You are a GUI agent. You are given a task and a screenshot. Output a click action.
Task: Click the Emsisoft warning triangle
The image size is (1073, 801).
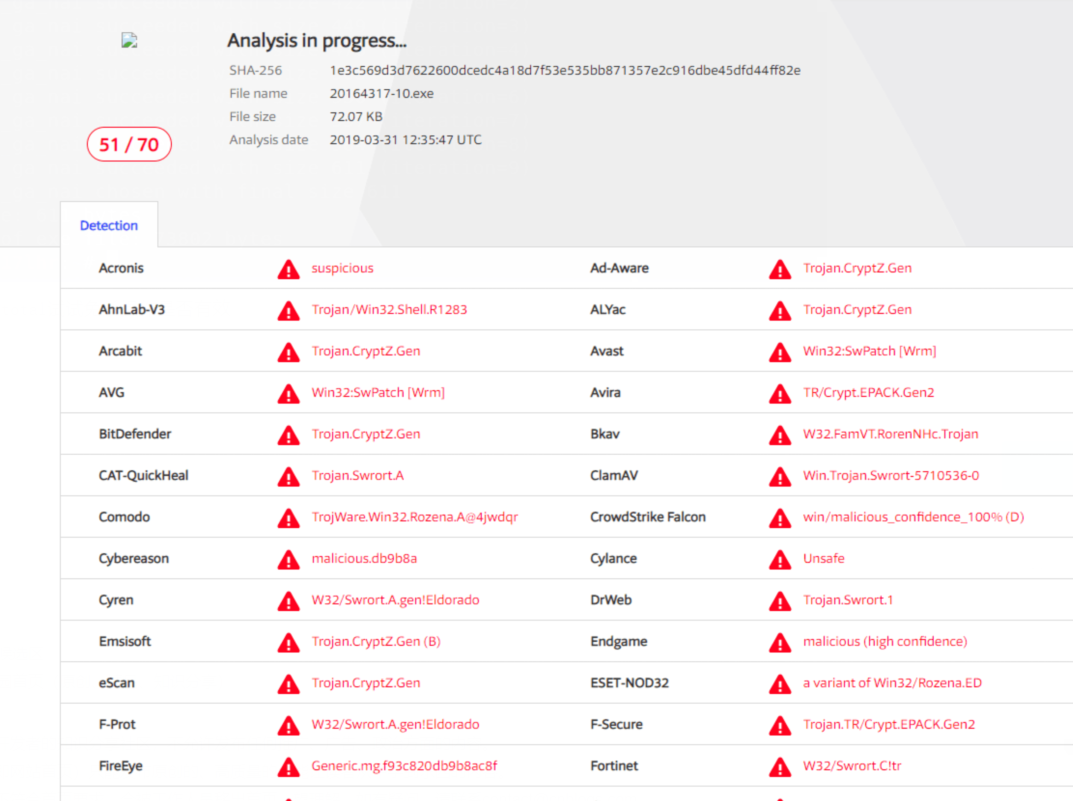pyautogui.click(x=289, y=642)
